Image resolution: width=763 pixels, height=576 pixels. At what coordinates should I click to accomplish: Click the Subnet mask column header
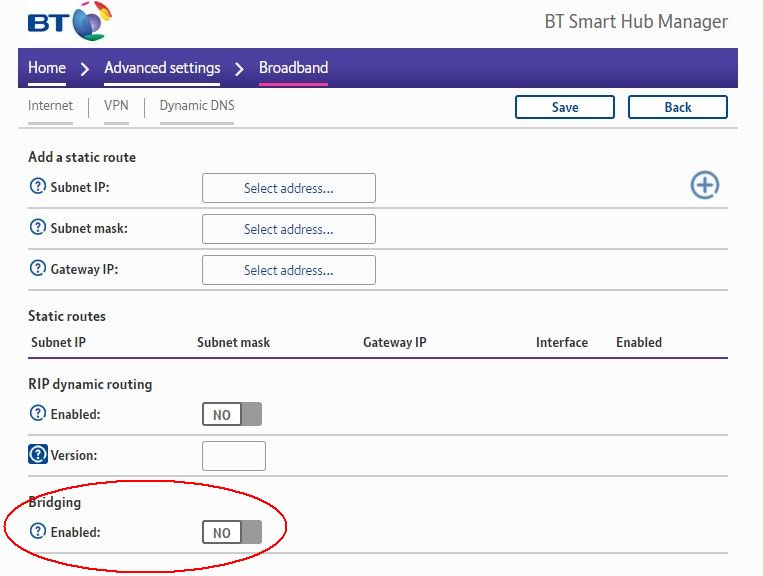(234, 342)
